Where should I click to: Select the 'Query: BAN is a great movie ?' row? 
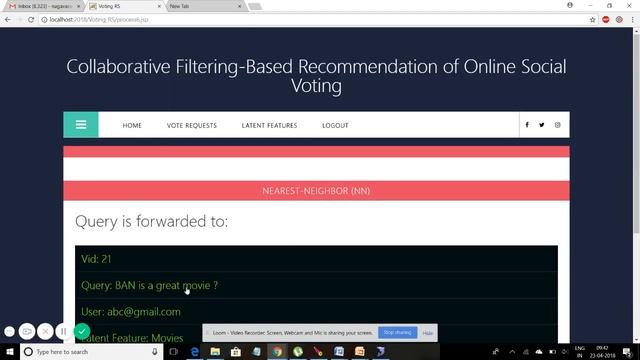pyautogui.click(x=316, y=285)
